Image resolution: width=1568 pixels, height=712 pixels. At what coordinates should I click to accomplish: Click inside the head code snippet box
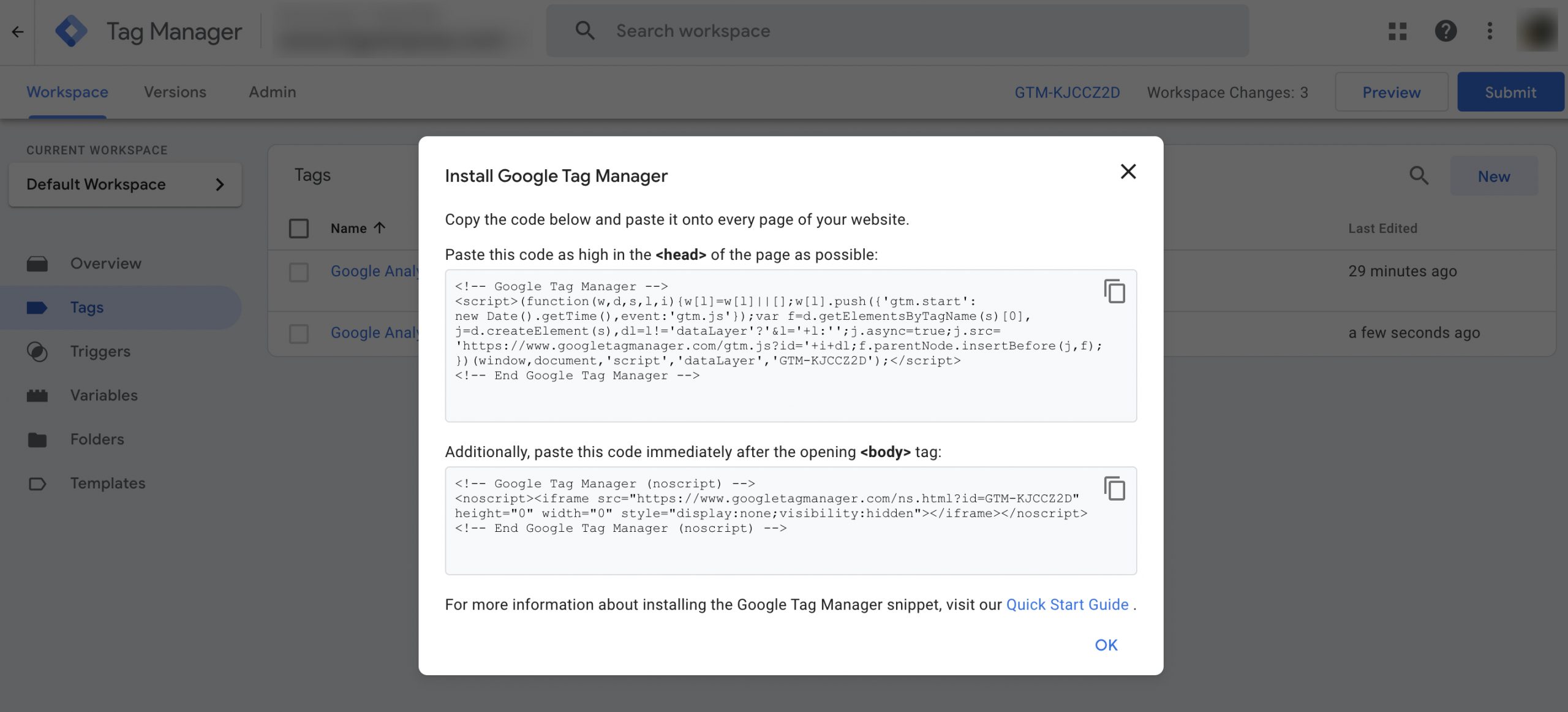(791, 346)
